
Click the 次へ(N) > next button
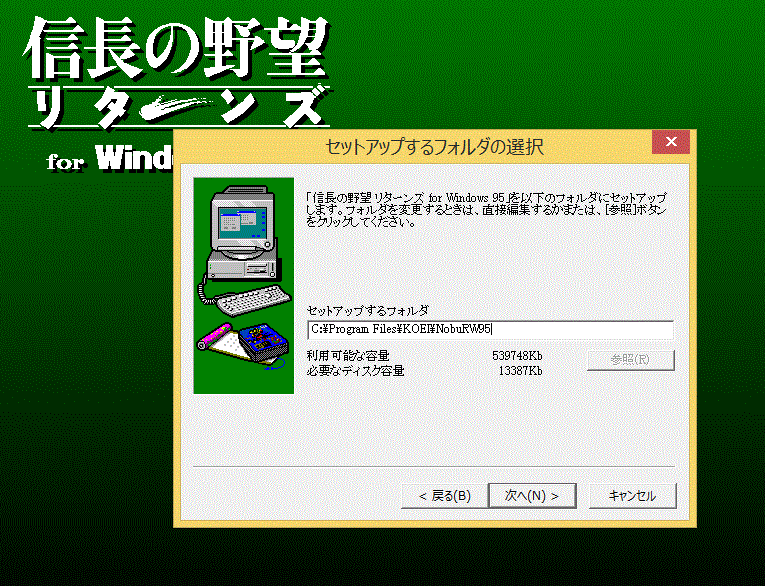pos(532,496)
